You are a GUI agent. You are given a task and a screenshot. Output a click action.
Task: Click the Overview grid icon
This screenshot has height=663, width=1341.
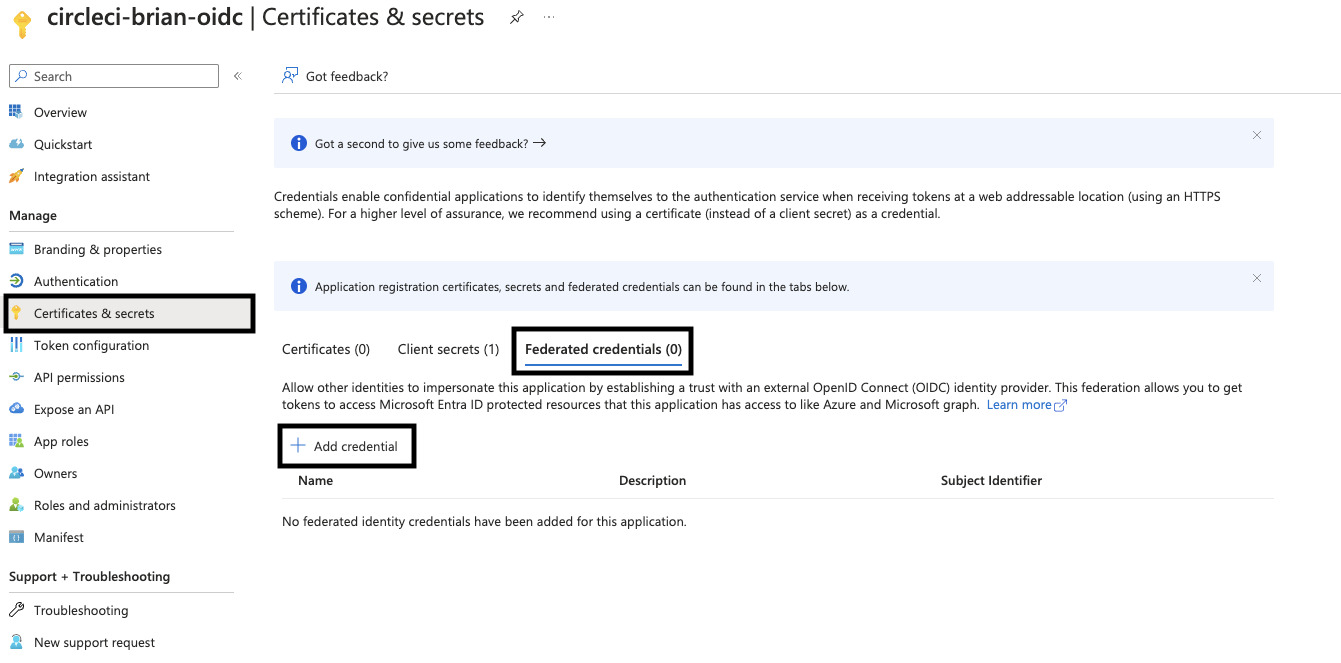tap(16, 112)
